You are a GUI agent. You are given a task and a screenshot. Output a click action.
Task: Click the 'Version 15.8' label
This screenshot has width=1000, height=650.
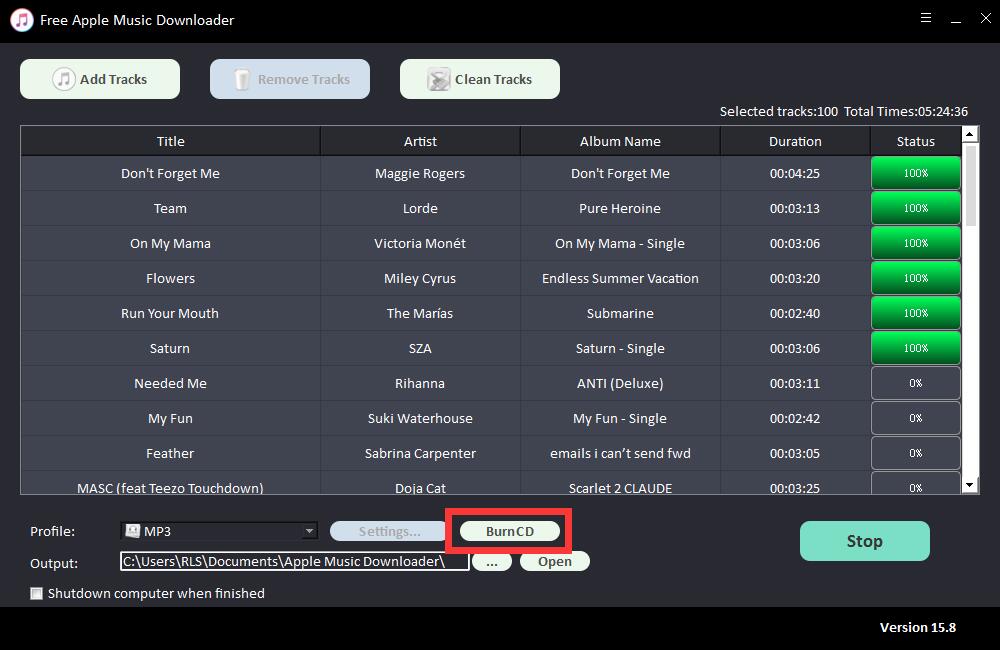pos(918,628)
